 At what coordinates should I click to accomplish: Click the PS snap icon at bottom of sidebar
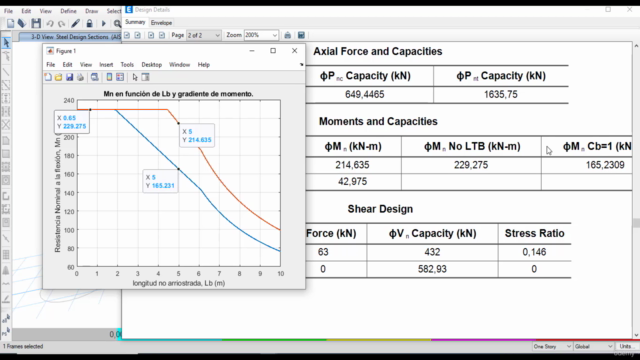(6, 332)
